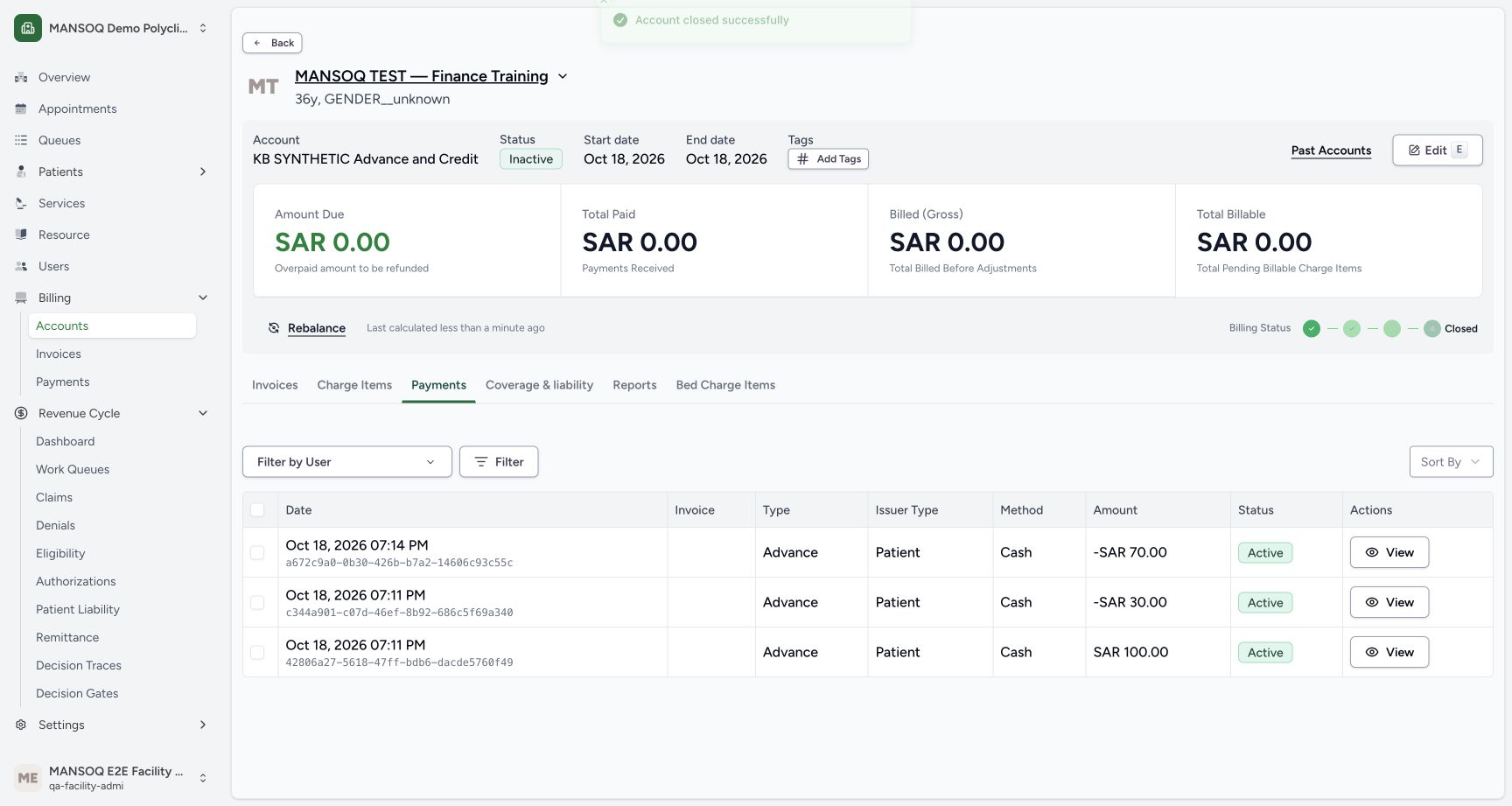Collapse the Billing section chevron
The image size is (1512, 806).
coord(203,298)
